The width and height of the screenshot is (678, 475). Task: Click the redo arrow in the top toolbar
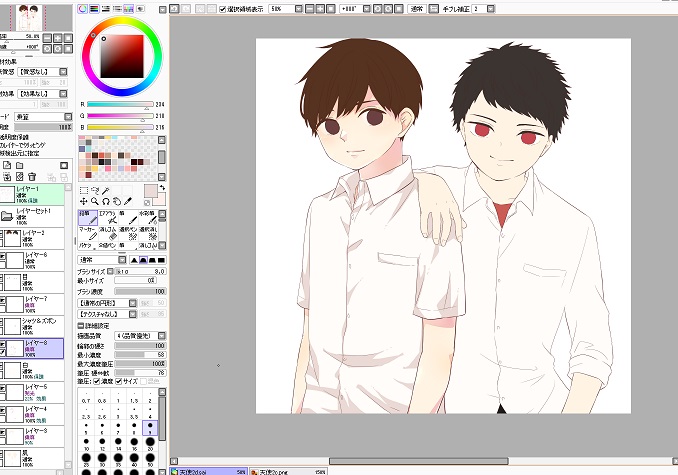186,9
